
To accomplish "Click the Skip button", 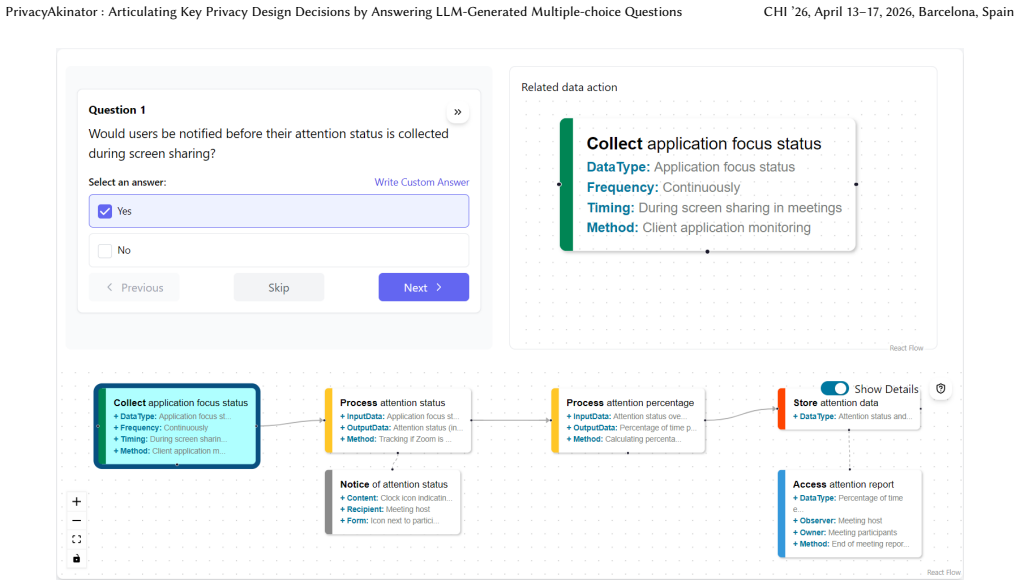I will (x=278, y=287).
